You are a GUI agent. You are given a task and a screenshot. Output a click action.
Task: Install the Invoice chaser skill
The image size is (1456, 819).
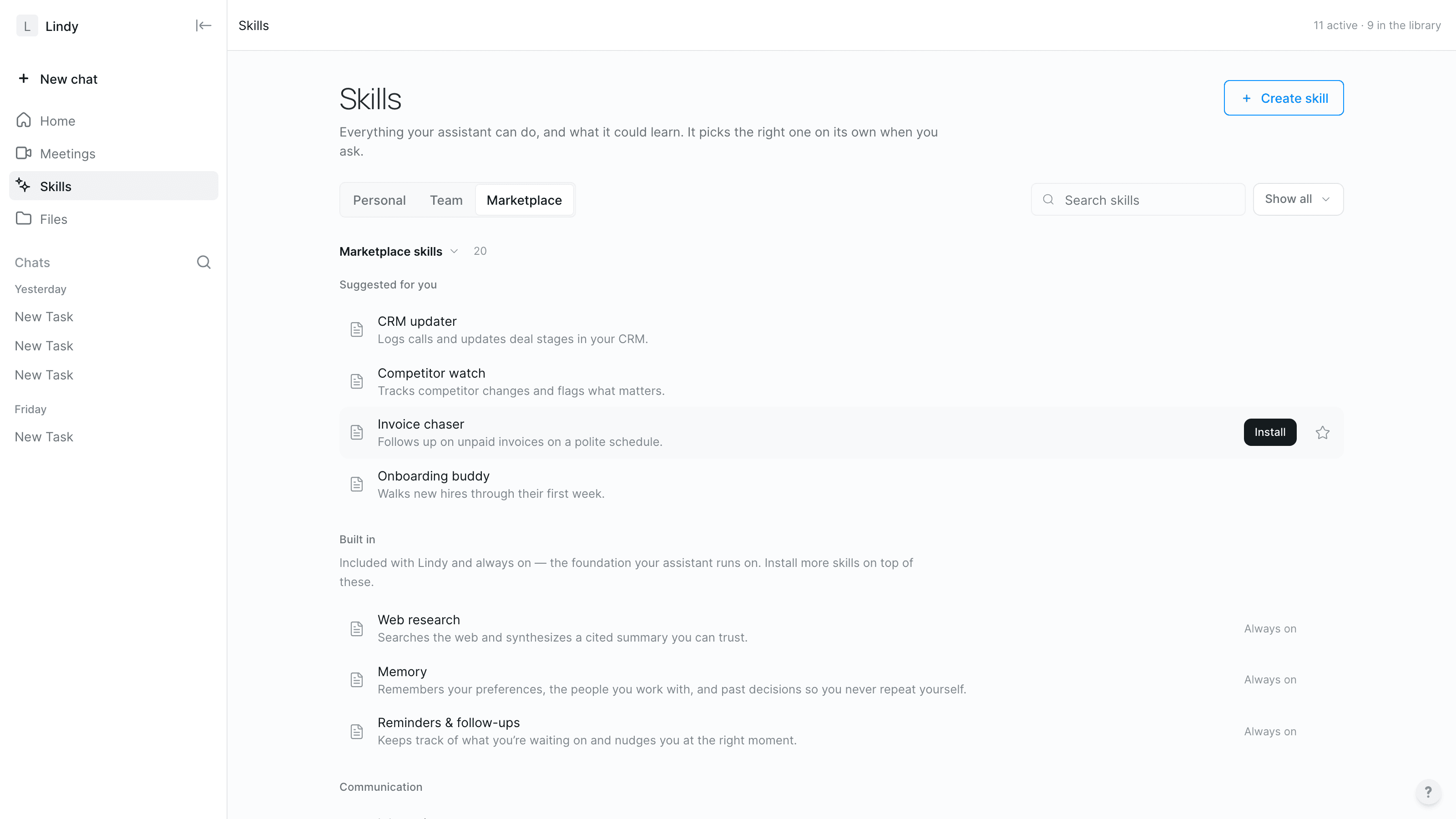[x=1269, y=432]
